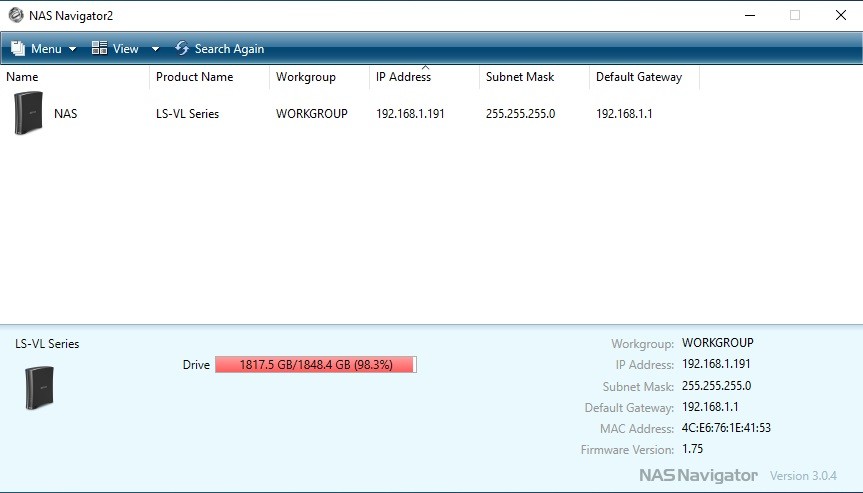This screenshot has height=493, width=863.
Task: Sort by the Subnet Mask column header
Action: click(534, 77)
